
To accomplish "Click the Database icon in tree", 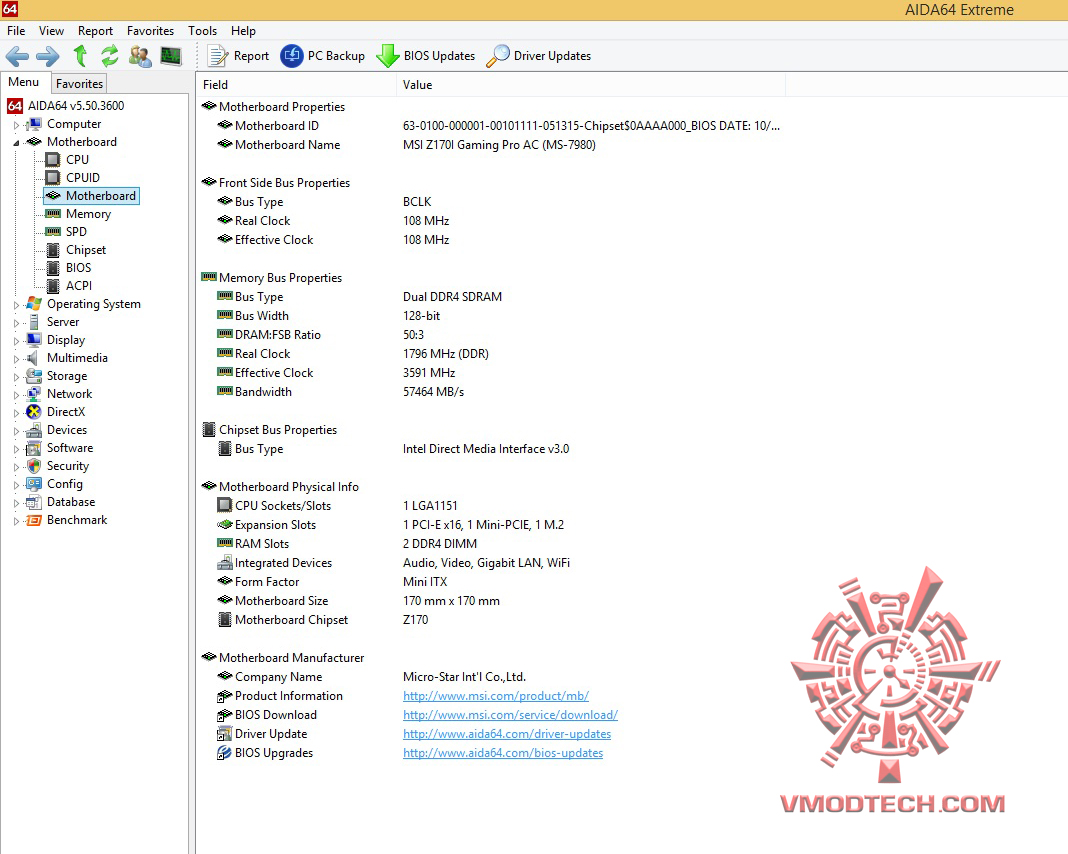I will (34, 502).
